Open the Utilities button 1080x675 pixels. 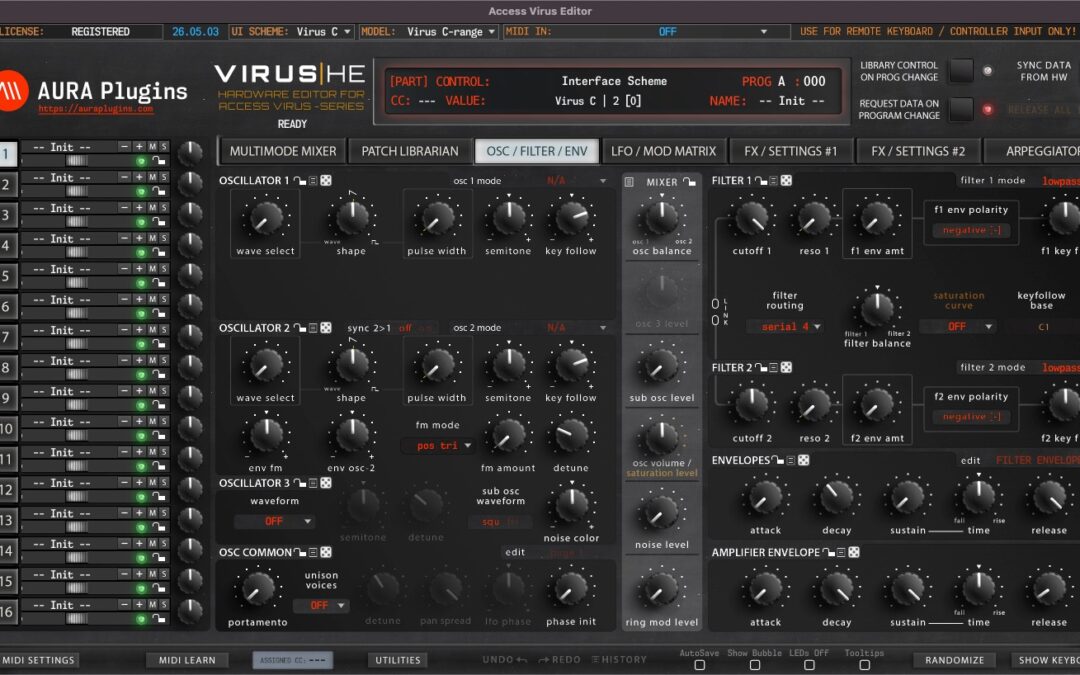pos(397,660)
